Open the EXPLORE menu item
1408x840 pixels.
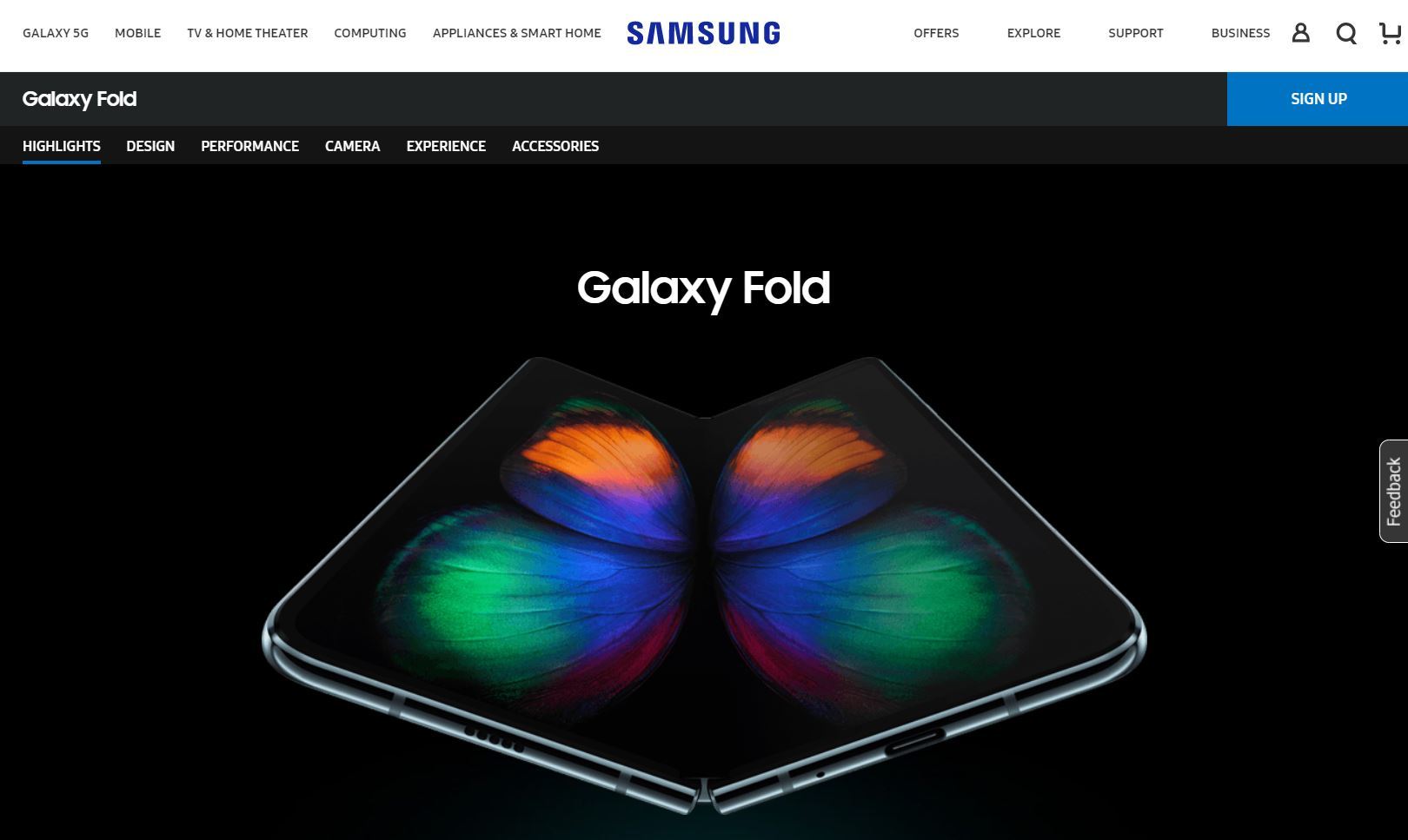1033,33
